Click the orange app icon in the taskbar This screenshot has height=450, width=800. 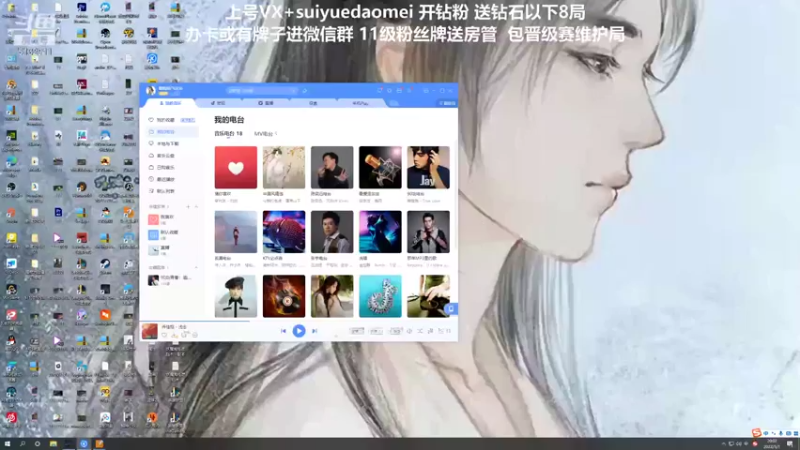tap(99, 444)
